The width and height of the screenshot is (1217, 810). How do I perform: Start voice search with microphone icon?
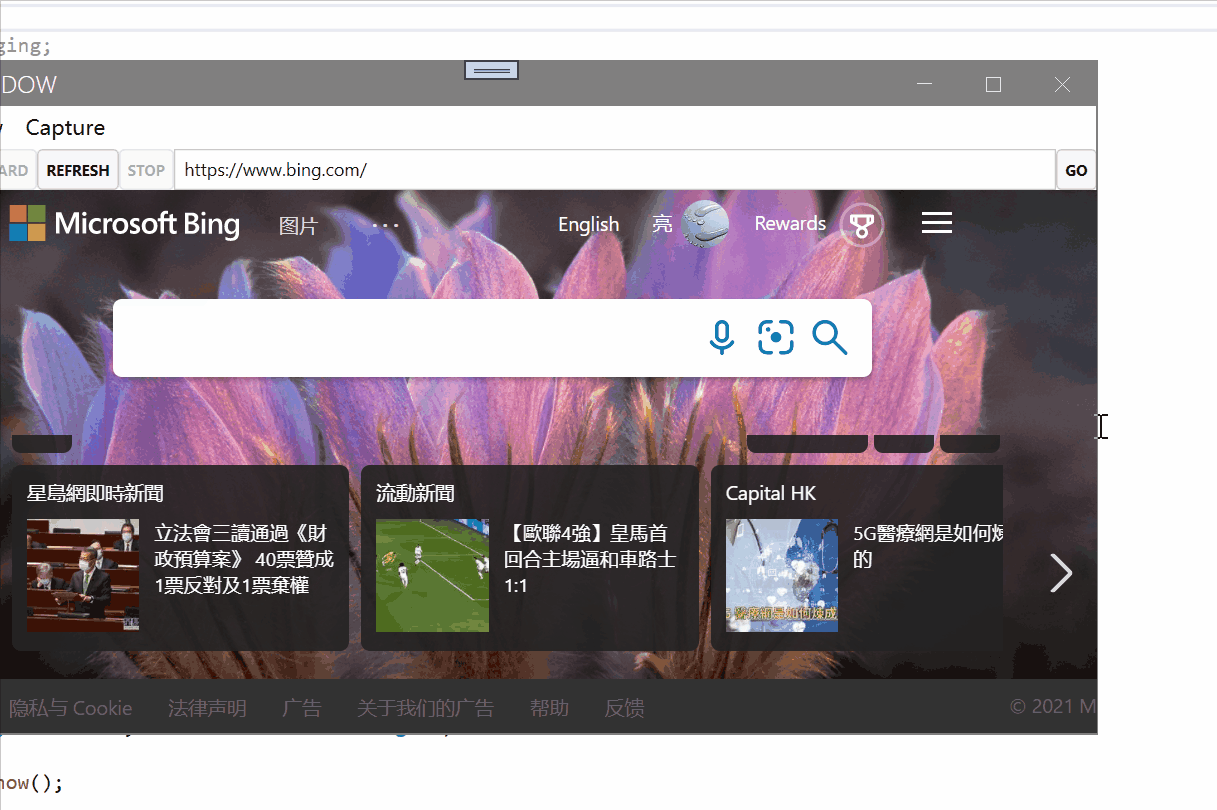721,338
